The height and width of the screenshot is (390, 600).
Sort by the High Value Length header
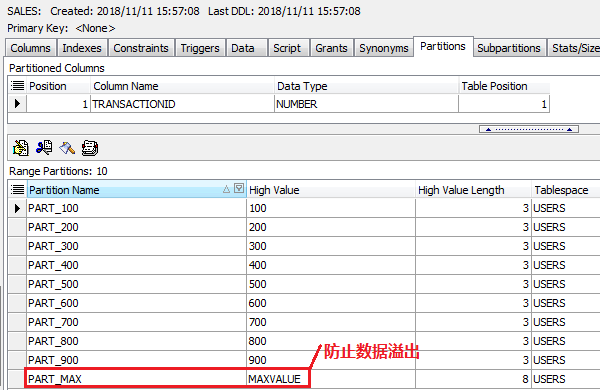[x=473, y=189]
